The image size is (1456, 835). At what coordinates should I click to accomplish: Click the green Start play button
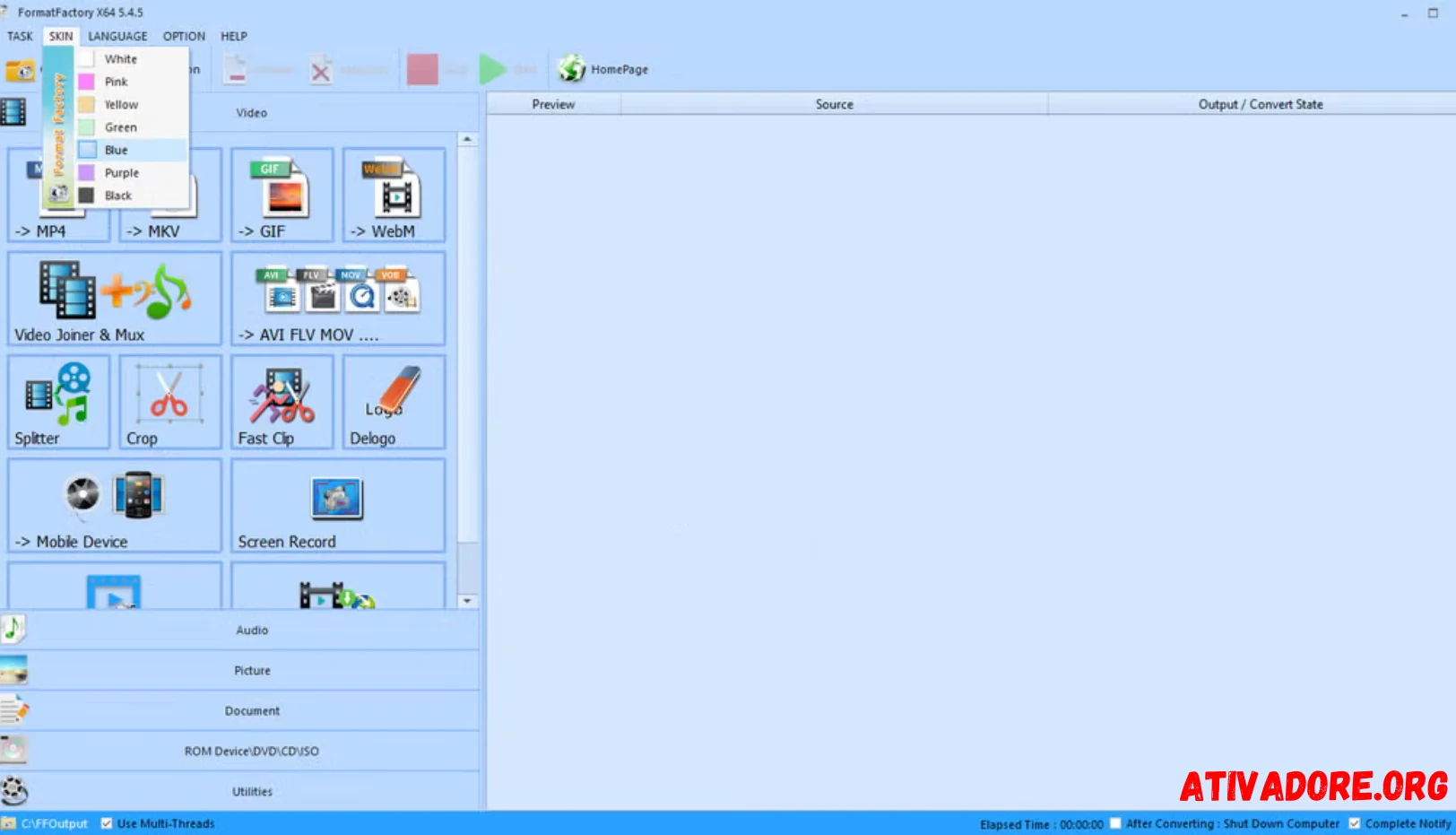coord(492,69)
